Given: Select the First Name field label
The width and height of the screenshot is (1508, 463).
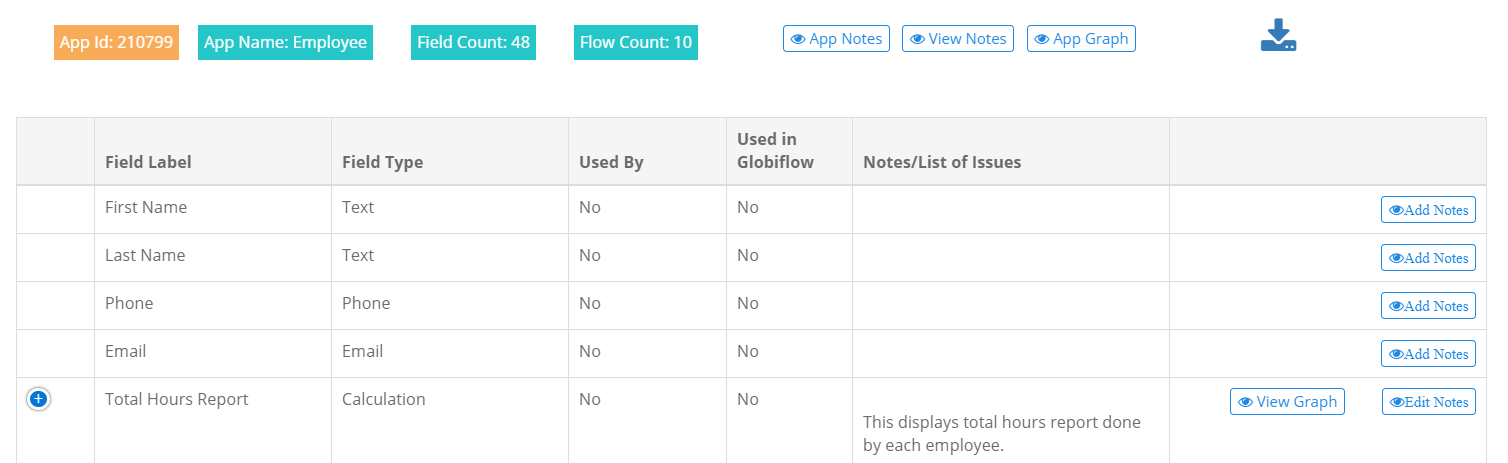Looking at the screenshot, I should (146, 207).
